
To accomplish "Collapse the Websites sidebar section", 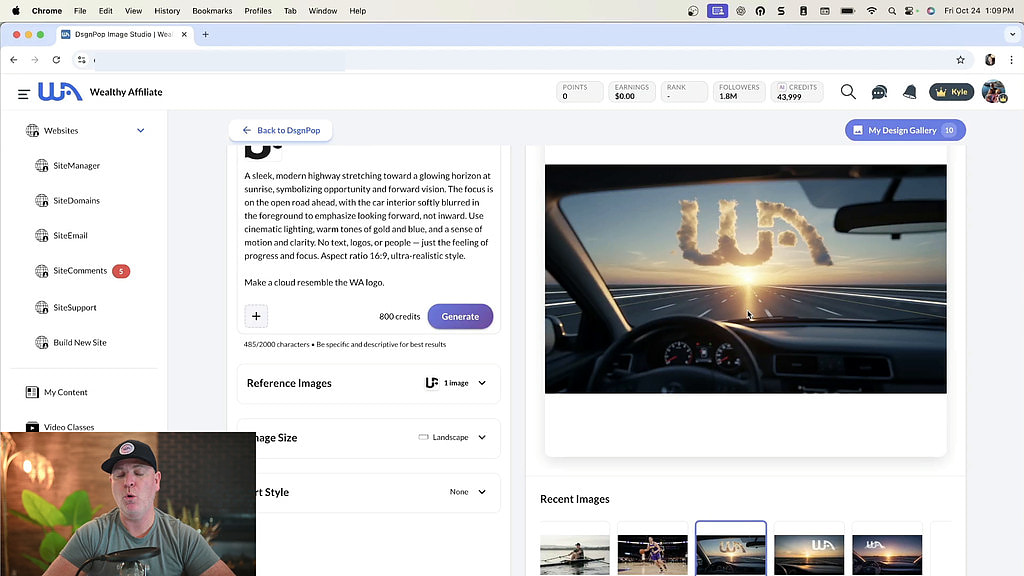I will pos(140,131).
